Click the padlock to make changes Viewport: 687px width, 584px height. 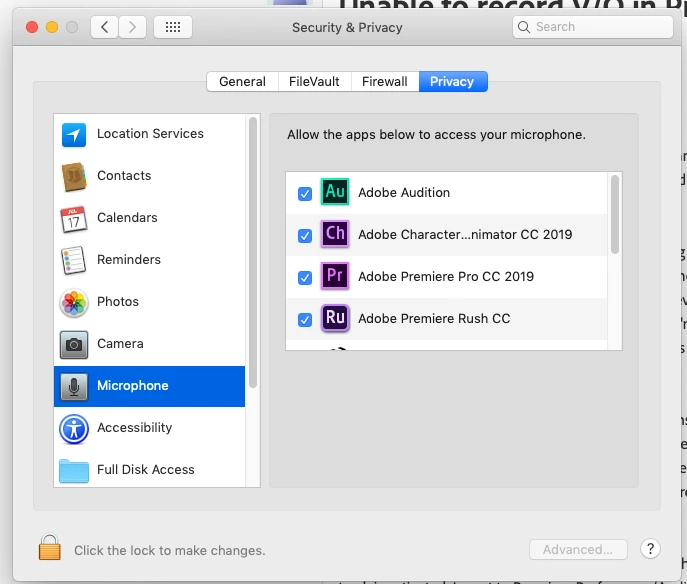[50, 547]
